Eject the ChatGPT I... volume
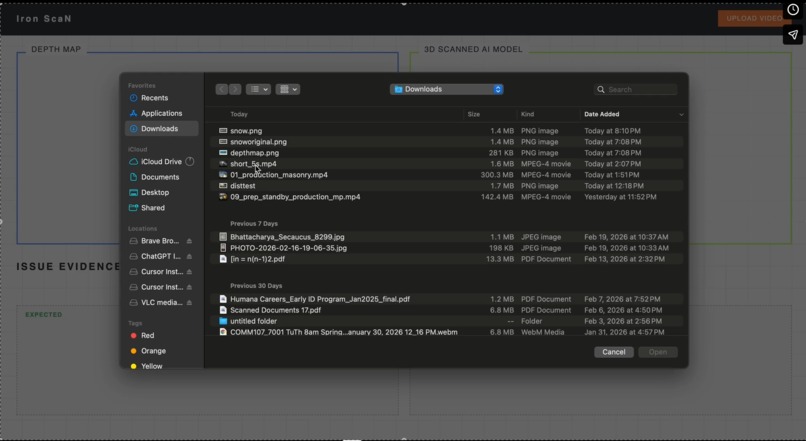Screen dimensions: 806x441 pyautogui.click(x=189, y=256)
